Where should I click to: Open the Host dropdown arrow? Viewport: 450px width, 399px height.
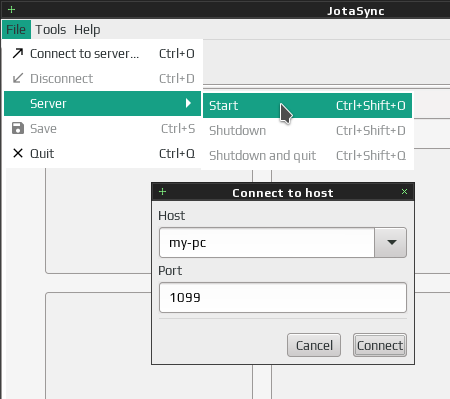[391, 242]
